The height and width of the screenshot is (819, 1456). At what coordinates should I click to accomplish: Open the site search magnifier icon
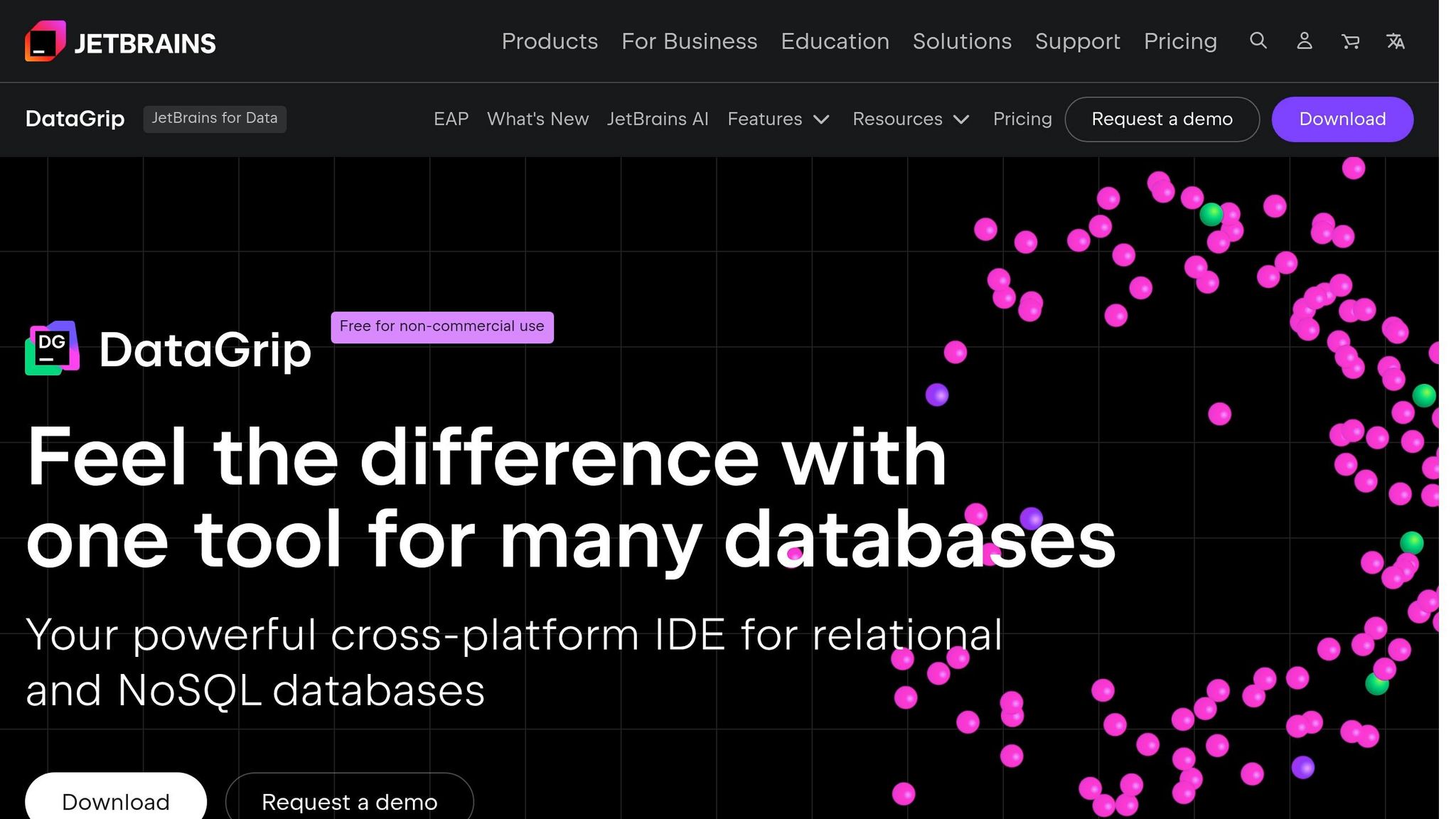click(1258, 41)
